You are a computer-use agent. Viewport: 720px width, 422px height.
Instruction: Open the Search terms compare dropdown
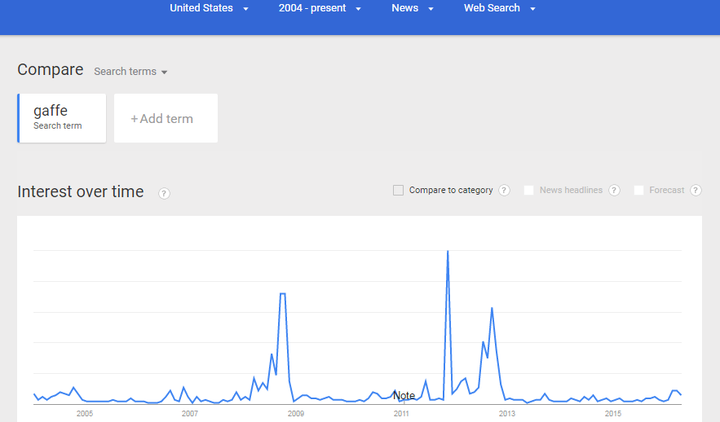tap(131, 72)
